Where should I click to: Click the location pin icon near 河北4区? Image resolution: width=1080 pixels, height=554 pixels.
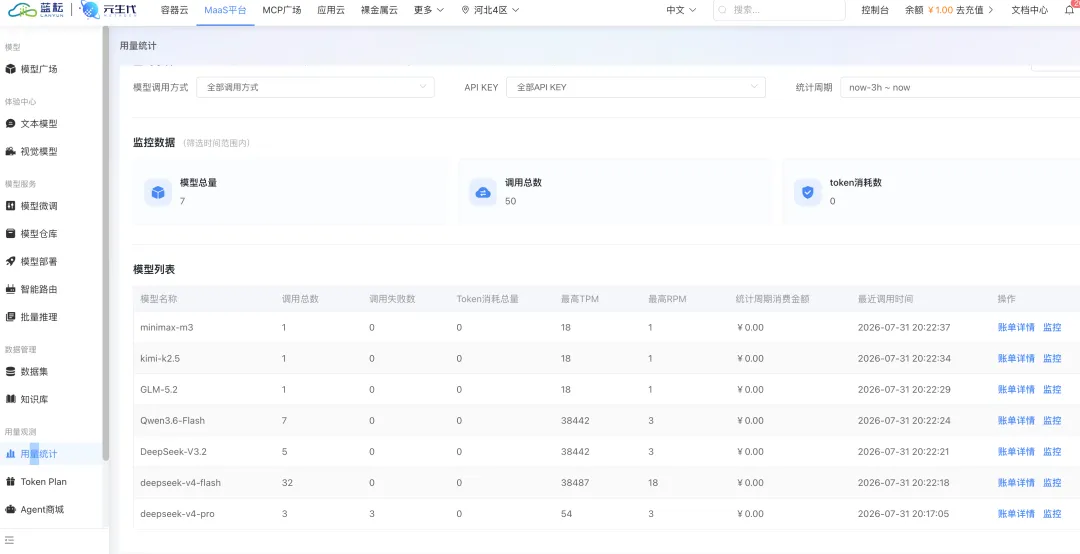click(x=466, y=10)
